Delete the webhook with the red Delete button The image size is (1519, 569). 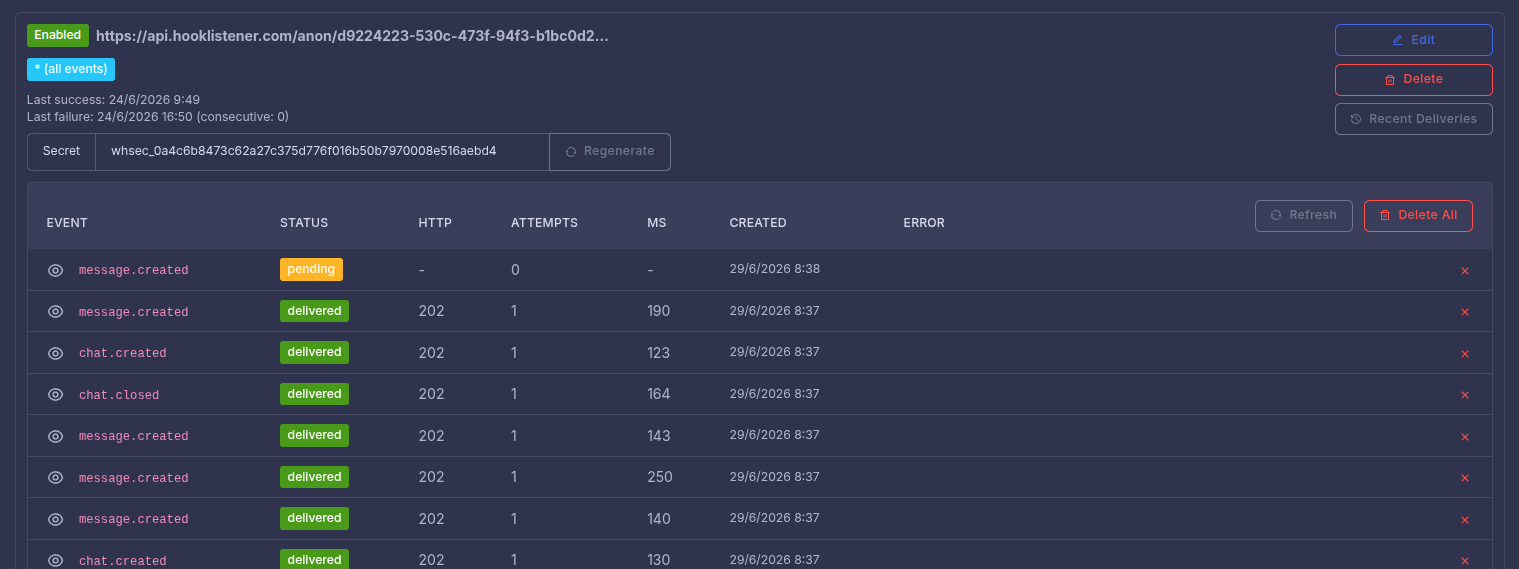click(1413, 79)
